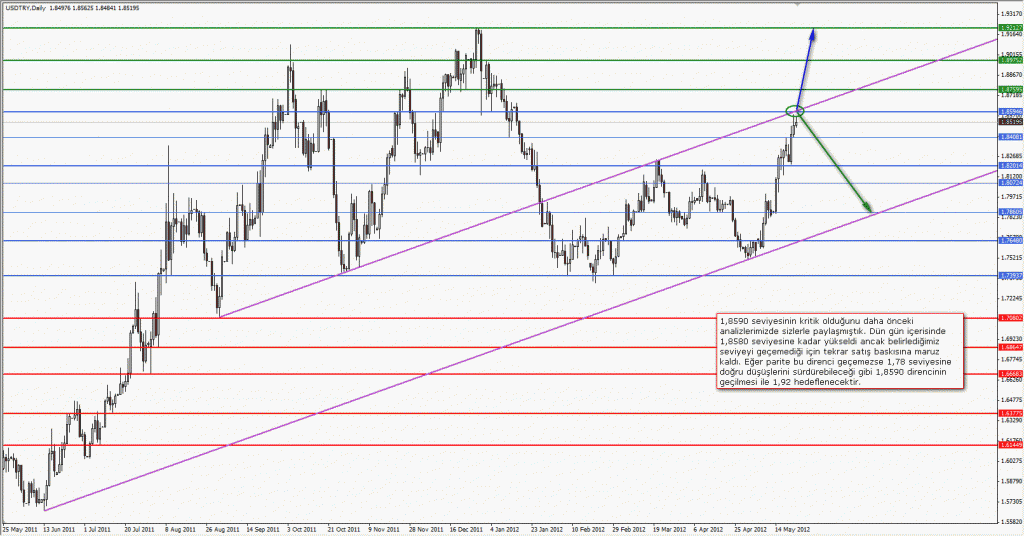The image size is (1024, 536).
Task: Click the 1.70802 red price label
Action: pos(1010,318)
